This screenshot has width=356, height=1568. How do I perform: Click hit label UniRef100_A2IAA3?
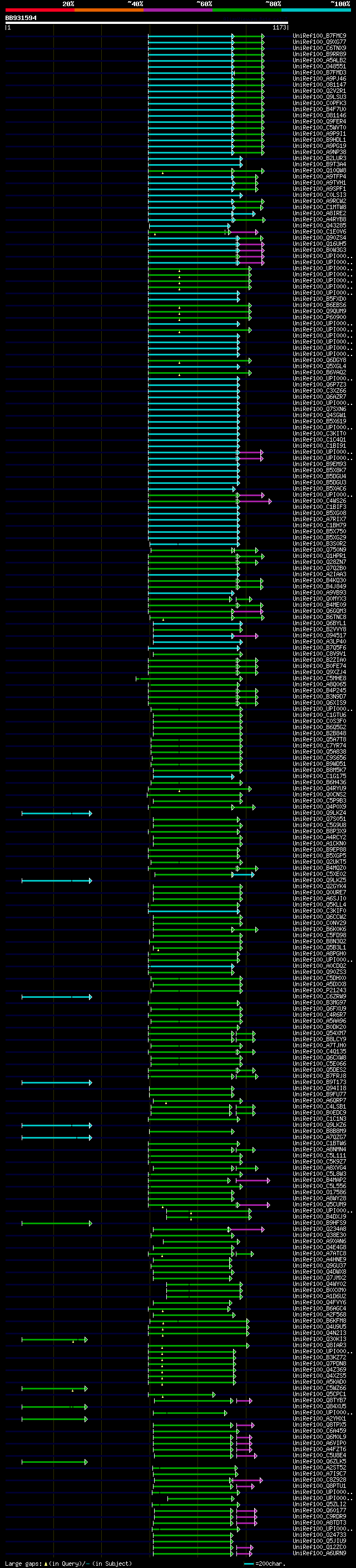pyautogui.click(x=319, y=574)
